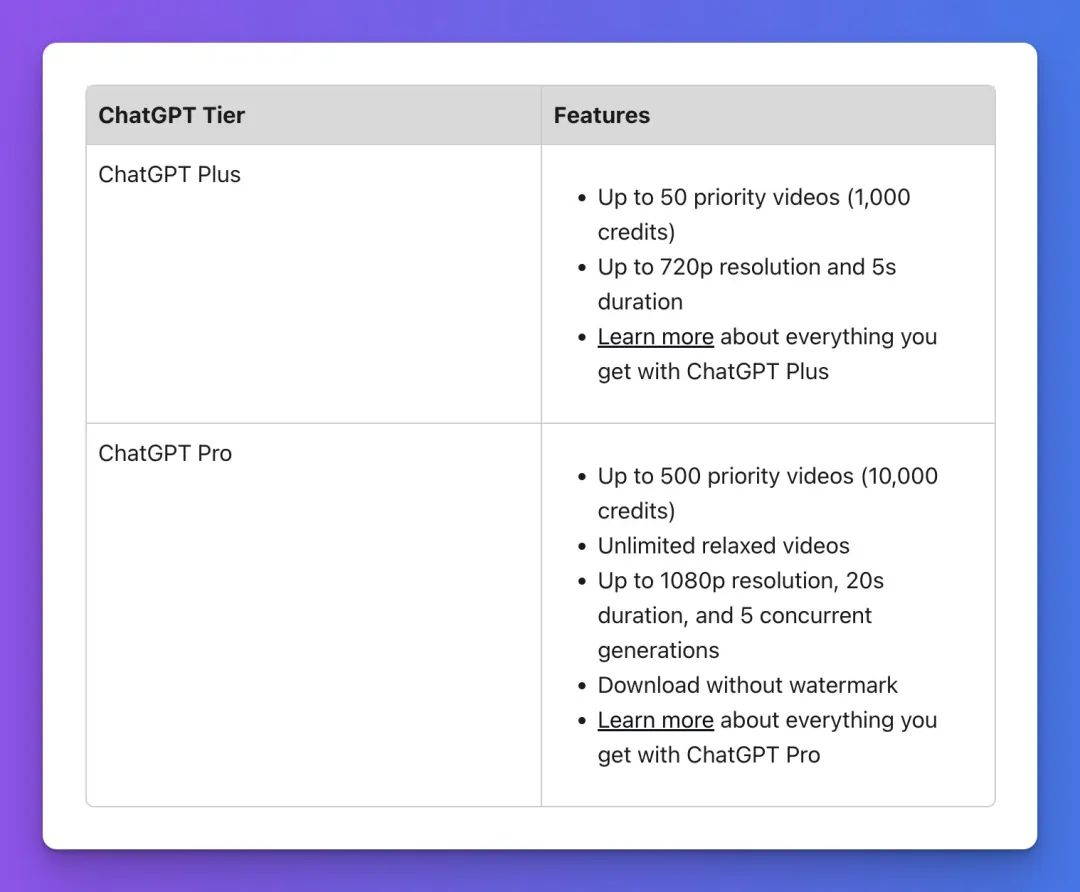Image resolution: width=1080 pixels, height=892 pixels.
Task: Select the "ChatGPT Pro" tier cell text
Action: pos(165,453)
